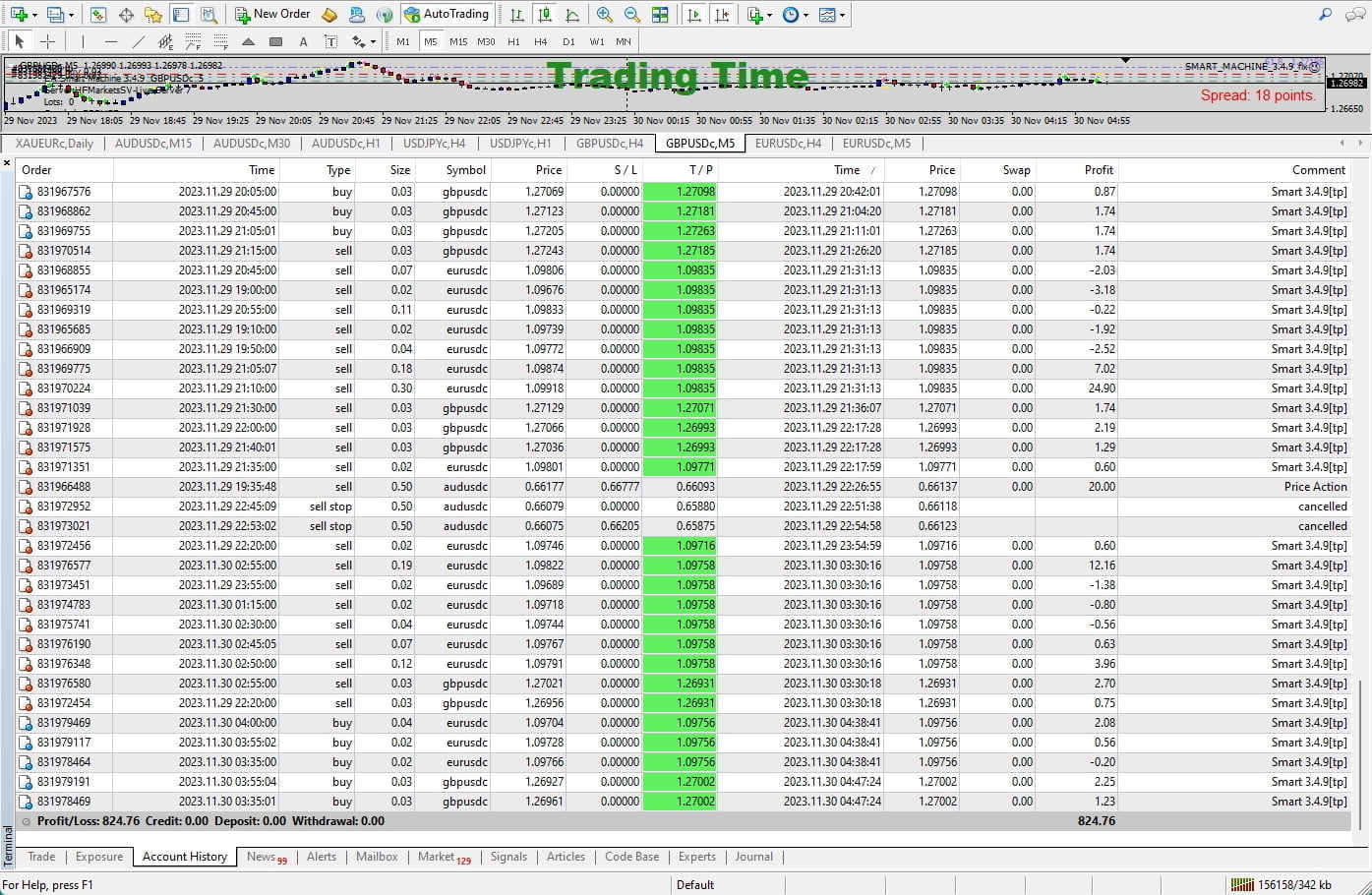The width and height of the screenshot is (1372, 895).
Task: Click the Zoom In magnifier icon
Action: point(605,15)
